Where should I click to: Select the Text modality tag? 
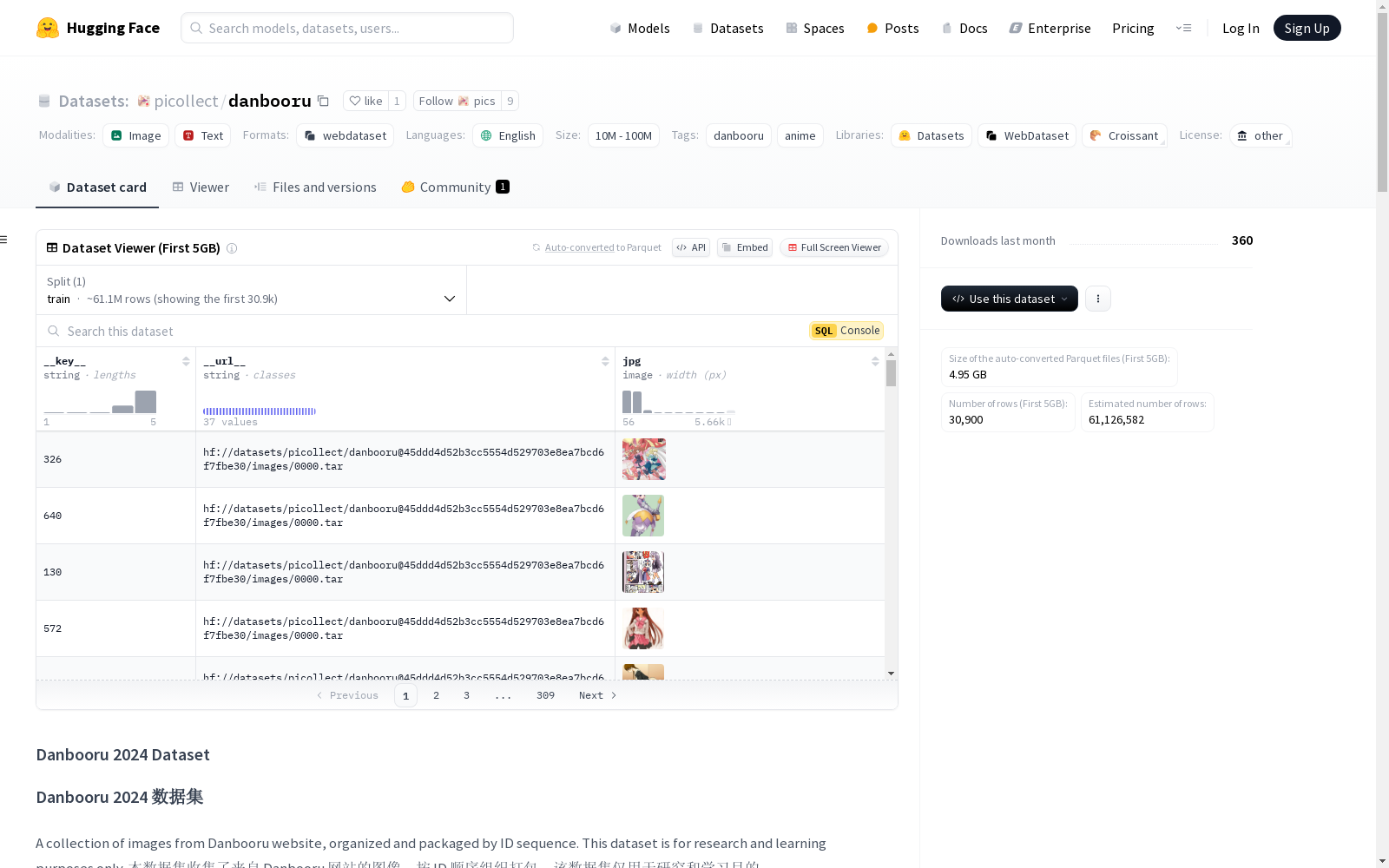(x=203, y=135)
